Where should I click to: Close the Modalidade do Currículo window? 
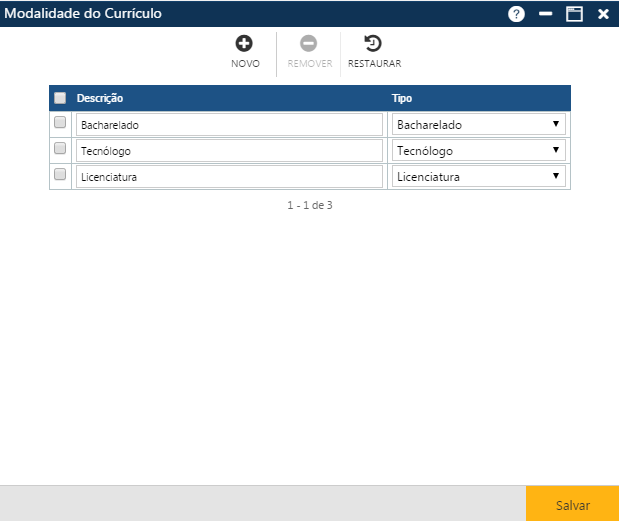(x=603, y=14)
